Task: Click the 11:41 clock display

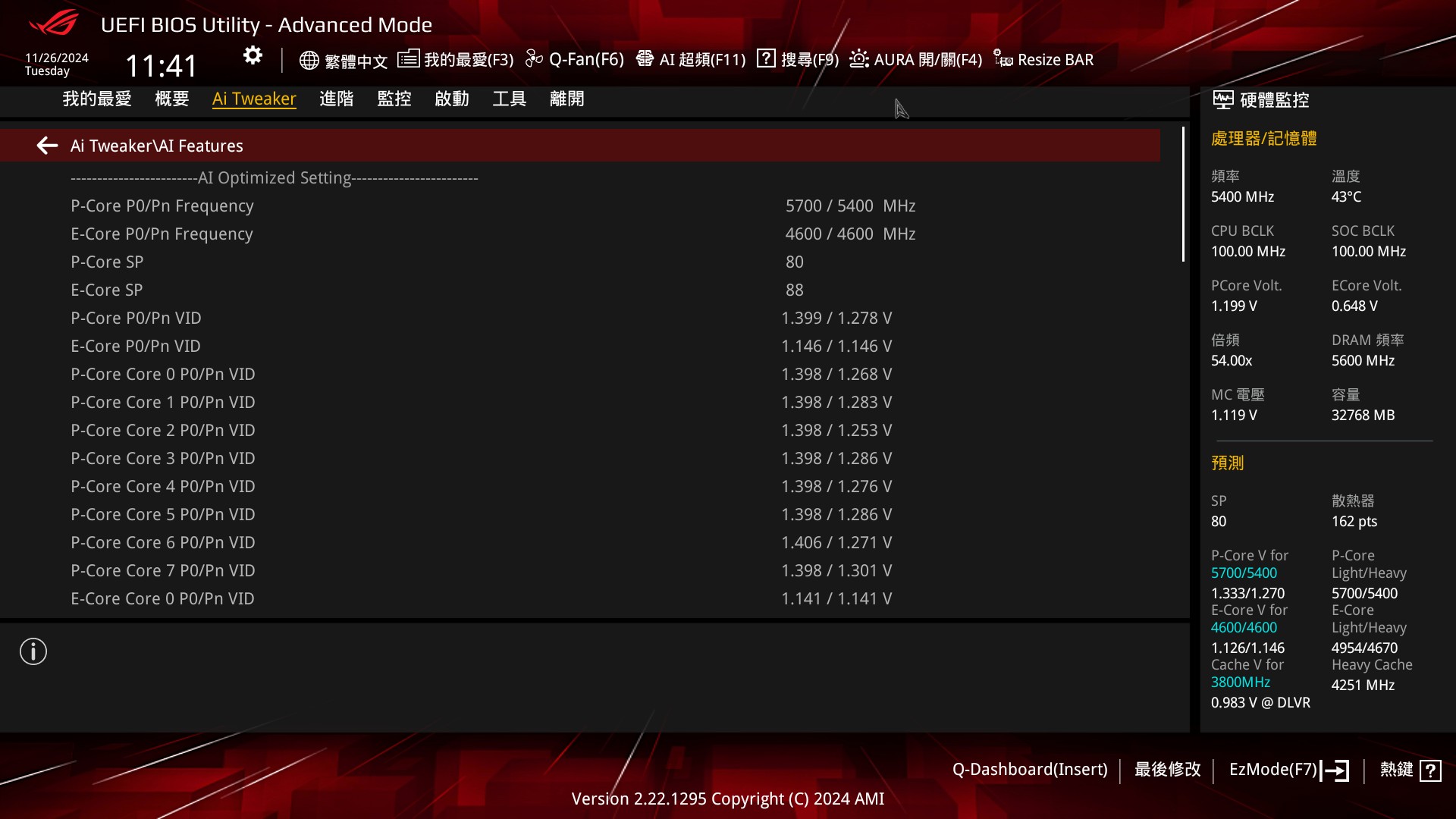Action: pos(161,66)
